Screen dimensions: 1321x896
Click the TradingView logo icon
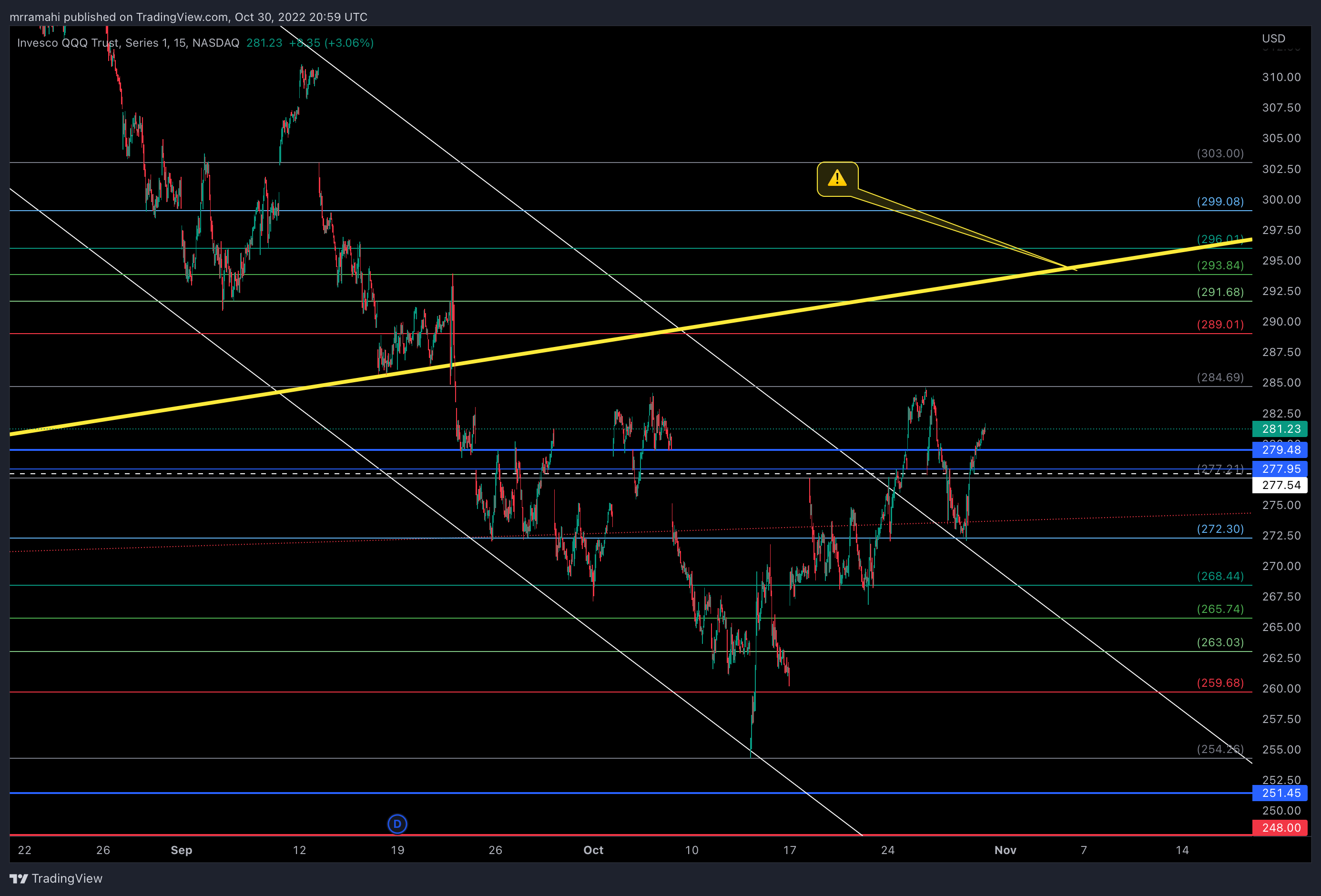19,878
